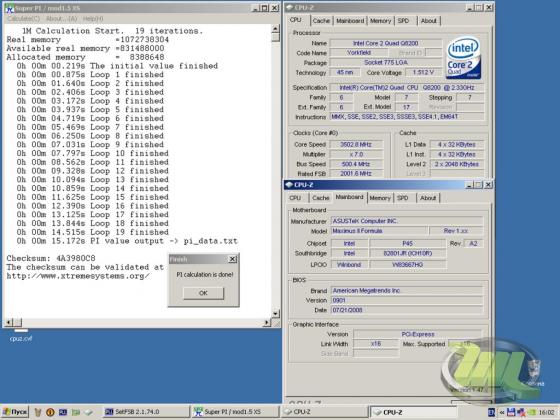Click the Level 2 cache value '2 x 2048 KBytes'
Viewport: 560px width, 420px height.
[457, 164]
